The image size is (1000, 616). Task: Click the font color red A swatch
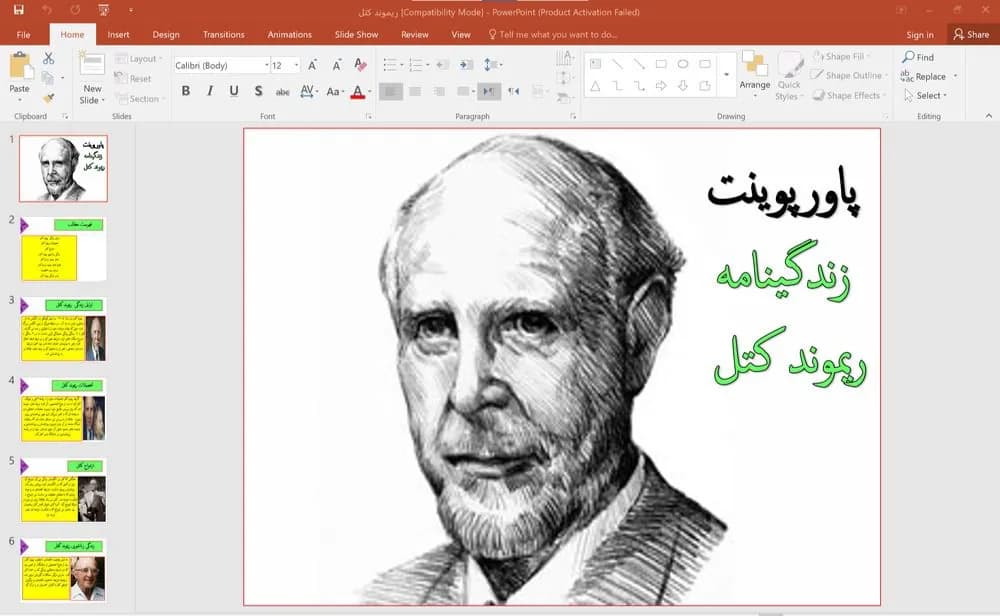[358, 92]
